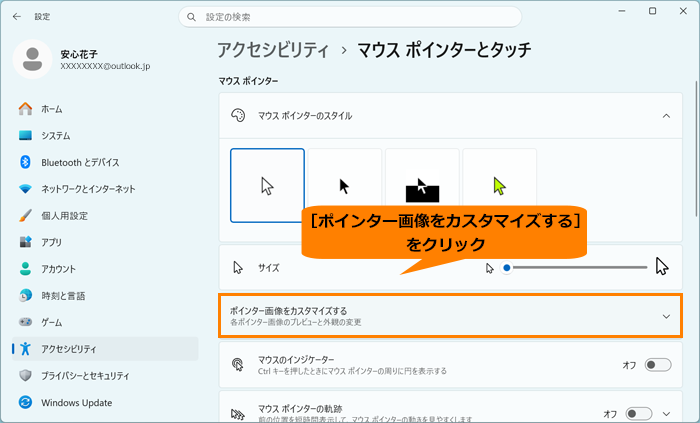Image resolution: width=700 pixels, height=423 pixels.
Task: Click the back arrow icon
Action: pos(17,17)
